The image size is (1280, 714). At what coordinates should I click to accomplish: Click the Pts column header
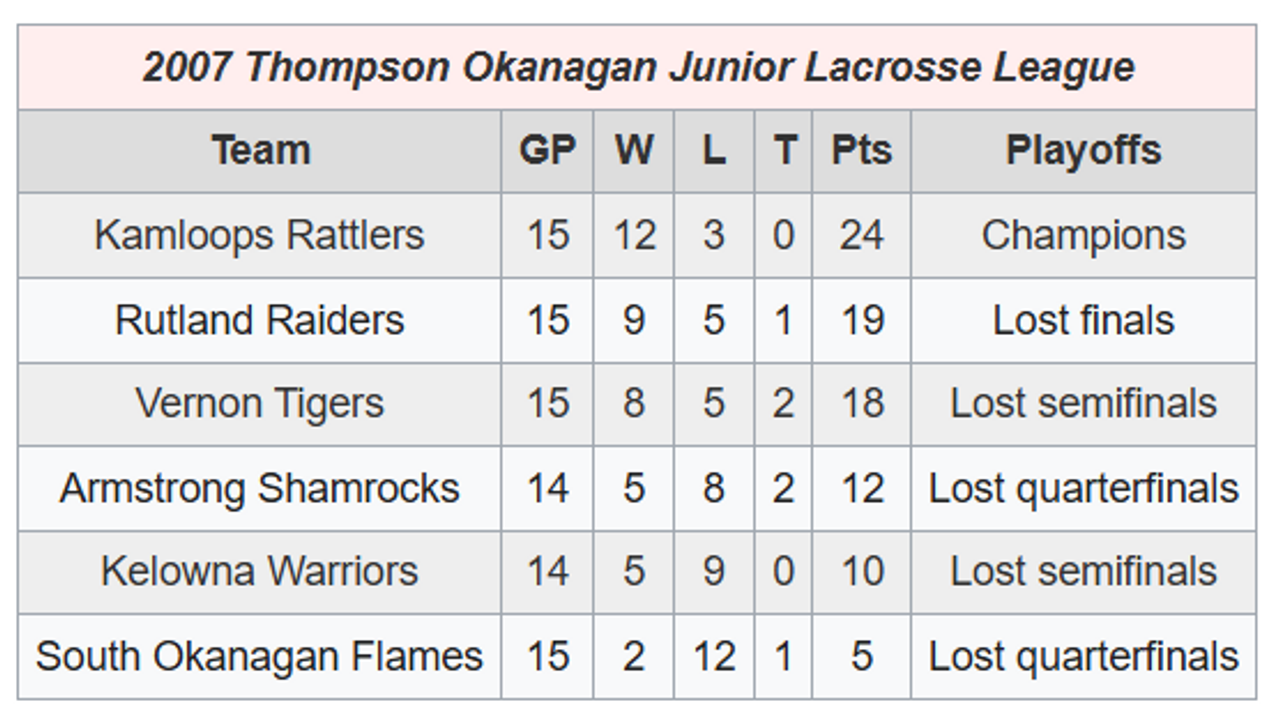click(x=861, y=150)
